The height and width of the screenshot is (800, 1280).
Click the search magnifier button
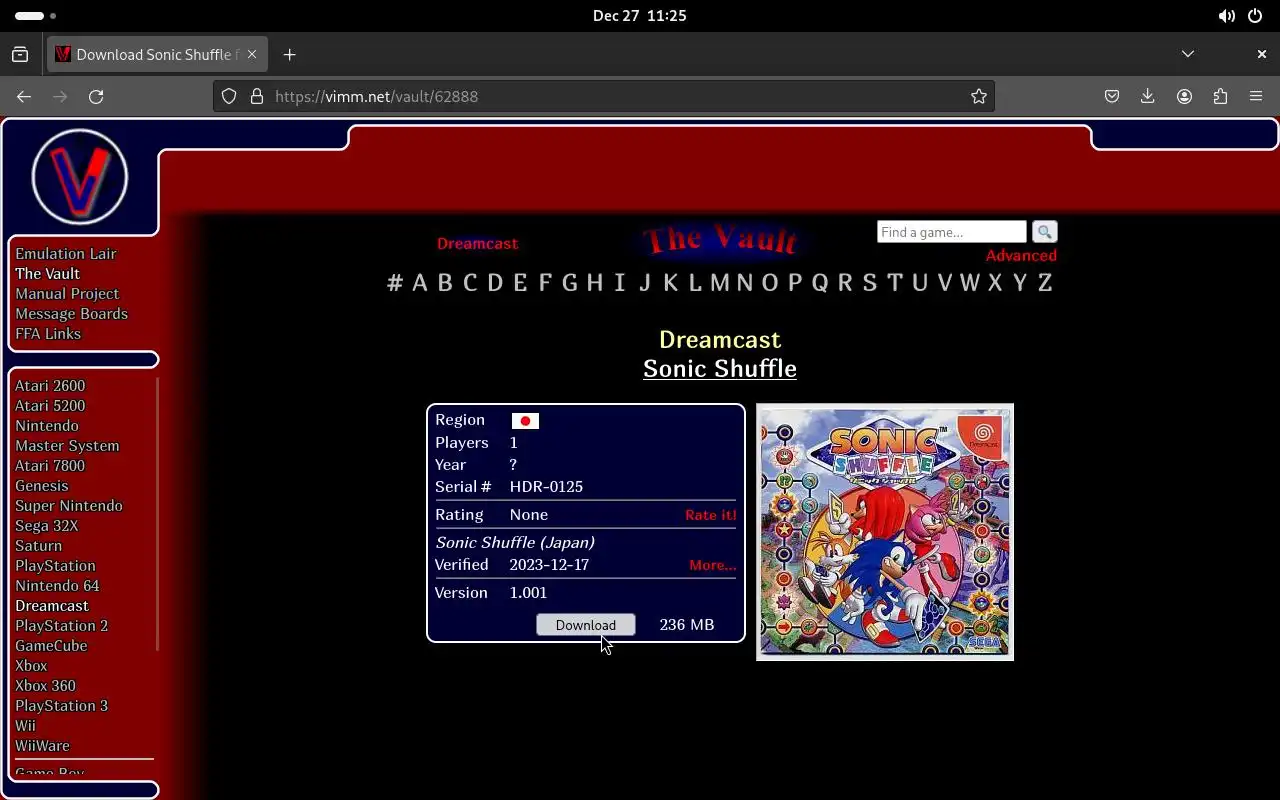1044,232
